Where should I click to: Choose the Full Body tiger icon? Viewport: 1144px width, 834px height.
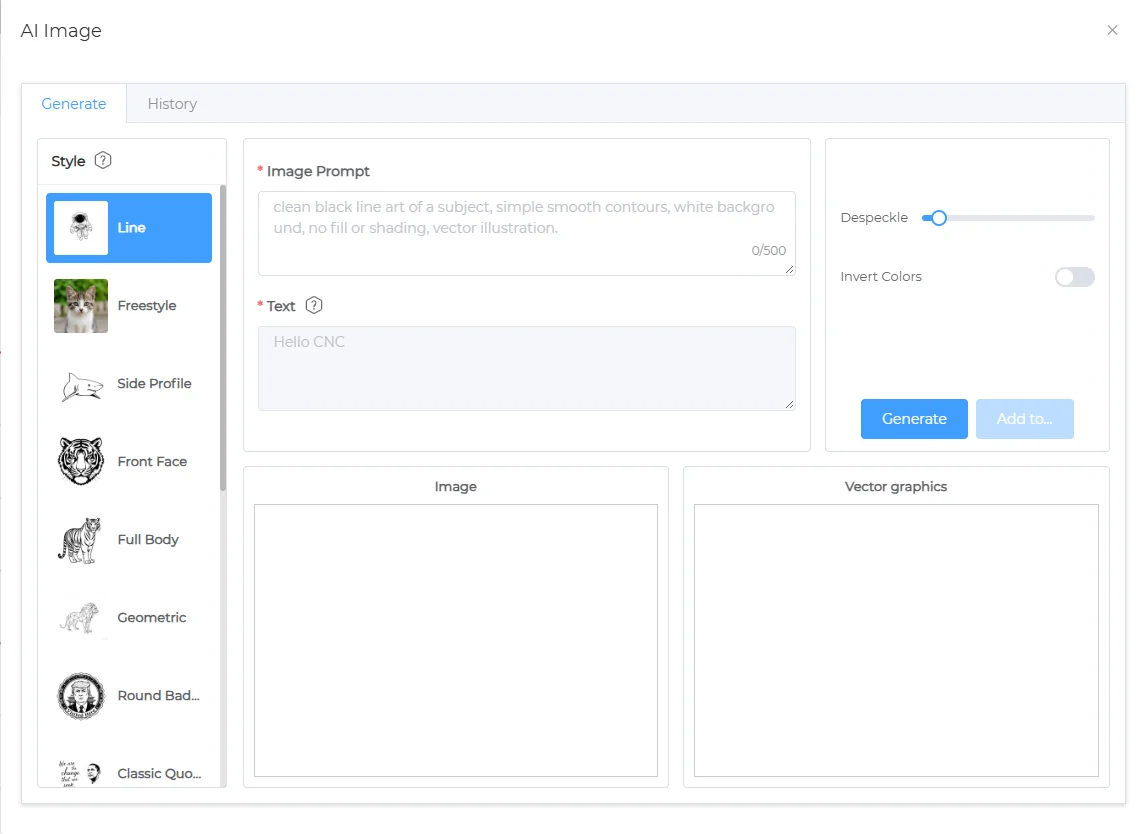81,540
